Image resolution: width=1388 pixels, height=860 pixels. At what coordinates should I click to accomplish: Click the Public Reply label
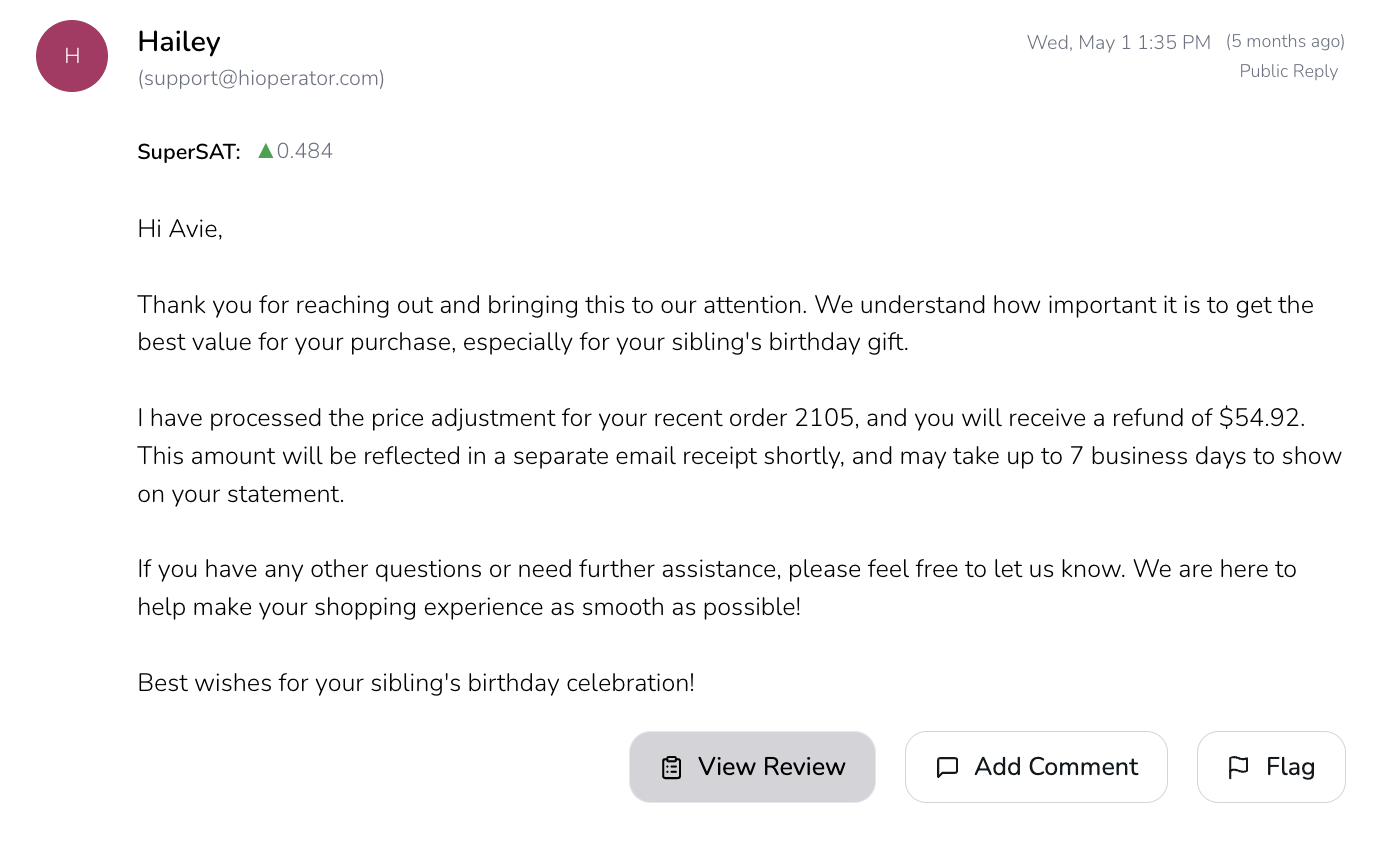[x=1288, y=71]
